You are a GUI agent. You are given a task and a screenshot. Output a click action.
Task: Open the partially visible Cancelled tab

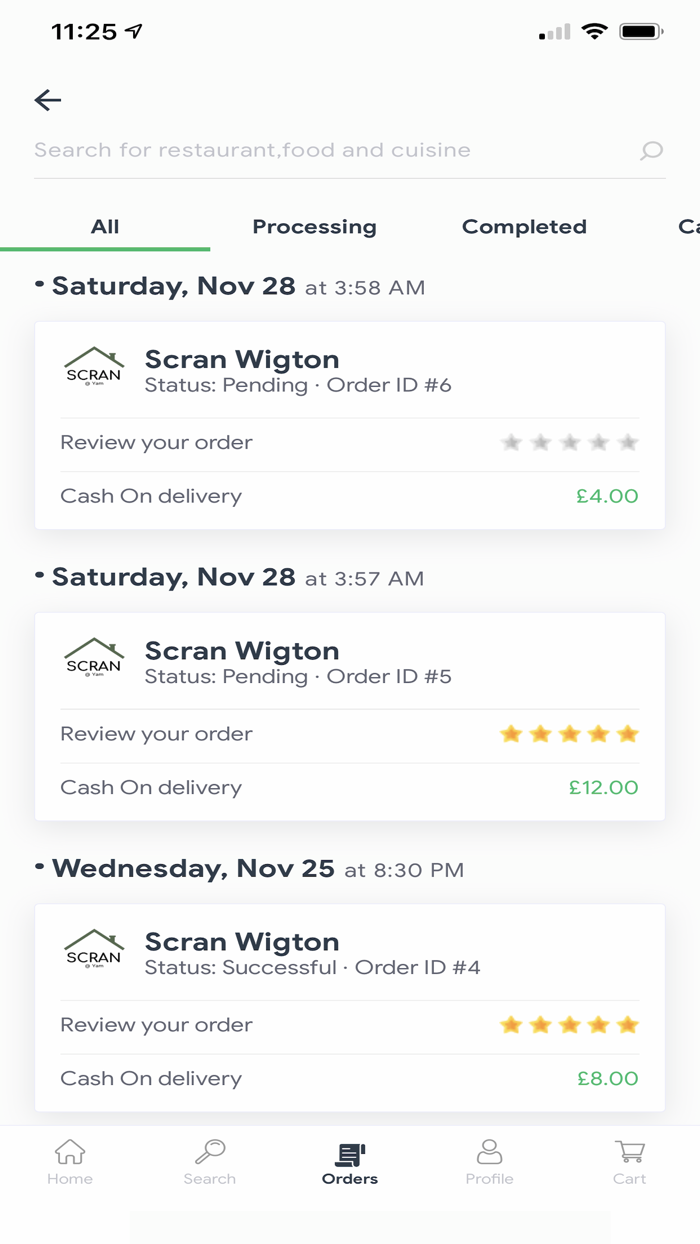tap(689, 227)
